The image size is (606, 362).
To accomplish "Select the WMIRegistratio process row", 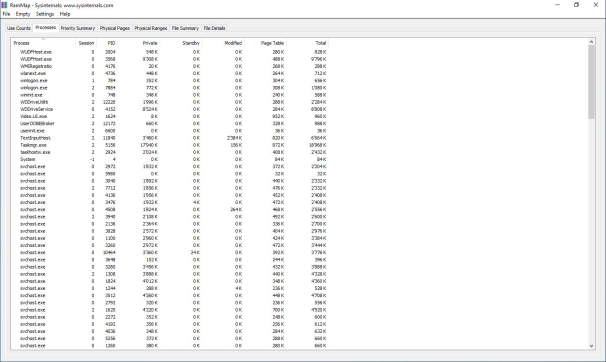I will pos(170,66).
